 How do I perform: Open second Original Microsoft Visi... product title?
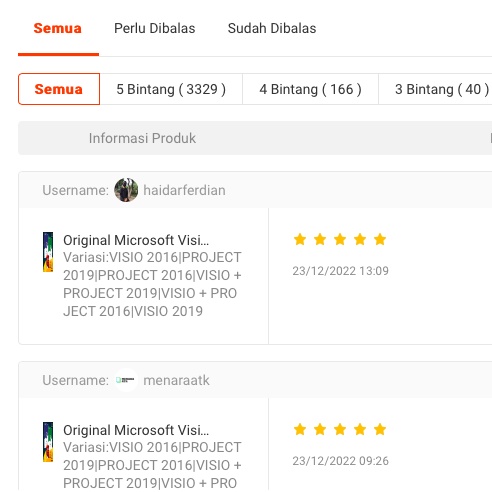pos(136,430)
